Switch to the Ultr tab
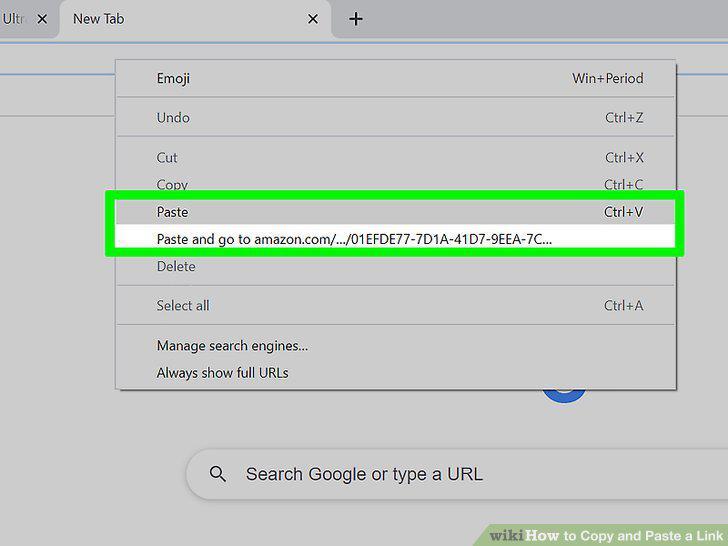728x546 pixels. 28,19
